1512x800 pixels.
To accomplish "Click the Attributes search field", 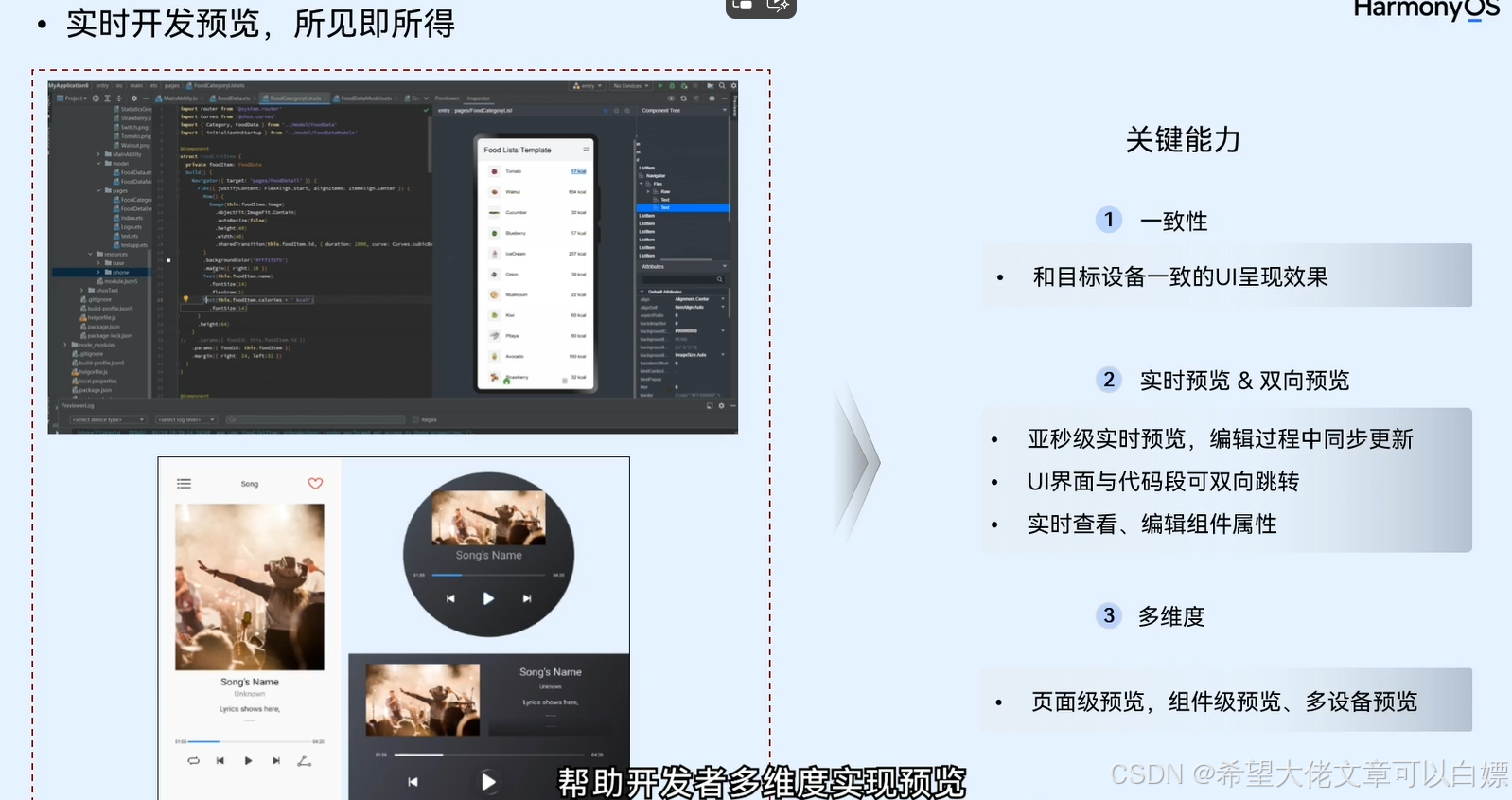I will tap(682, 279).
